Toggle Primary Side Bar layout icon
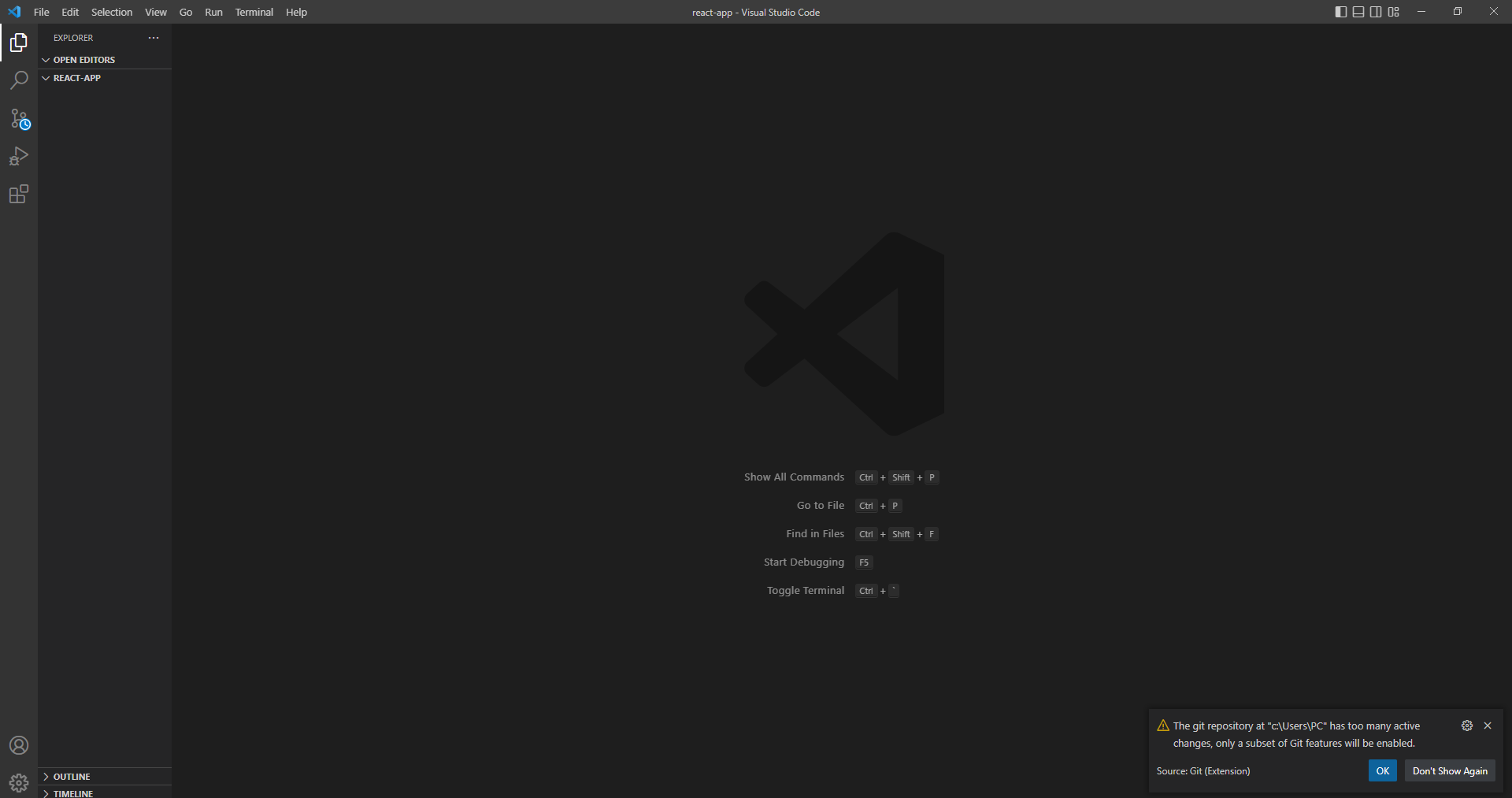Image resolution: width=1512 pixels, height=798 pixels. tap(1341, 12)
